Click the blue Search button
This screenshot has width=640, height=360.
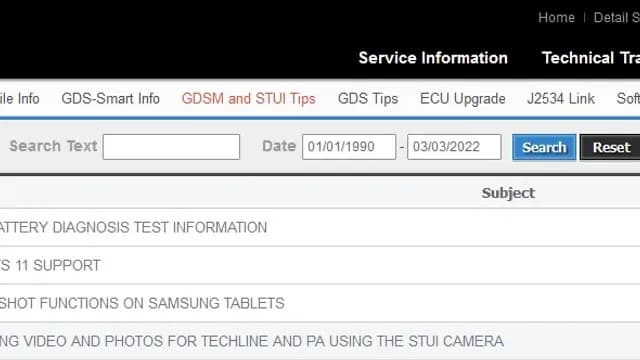click(x=544, y=147)
